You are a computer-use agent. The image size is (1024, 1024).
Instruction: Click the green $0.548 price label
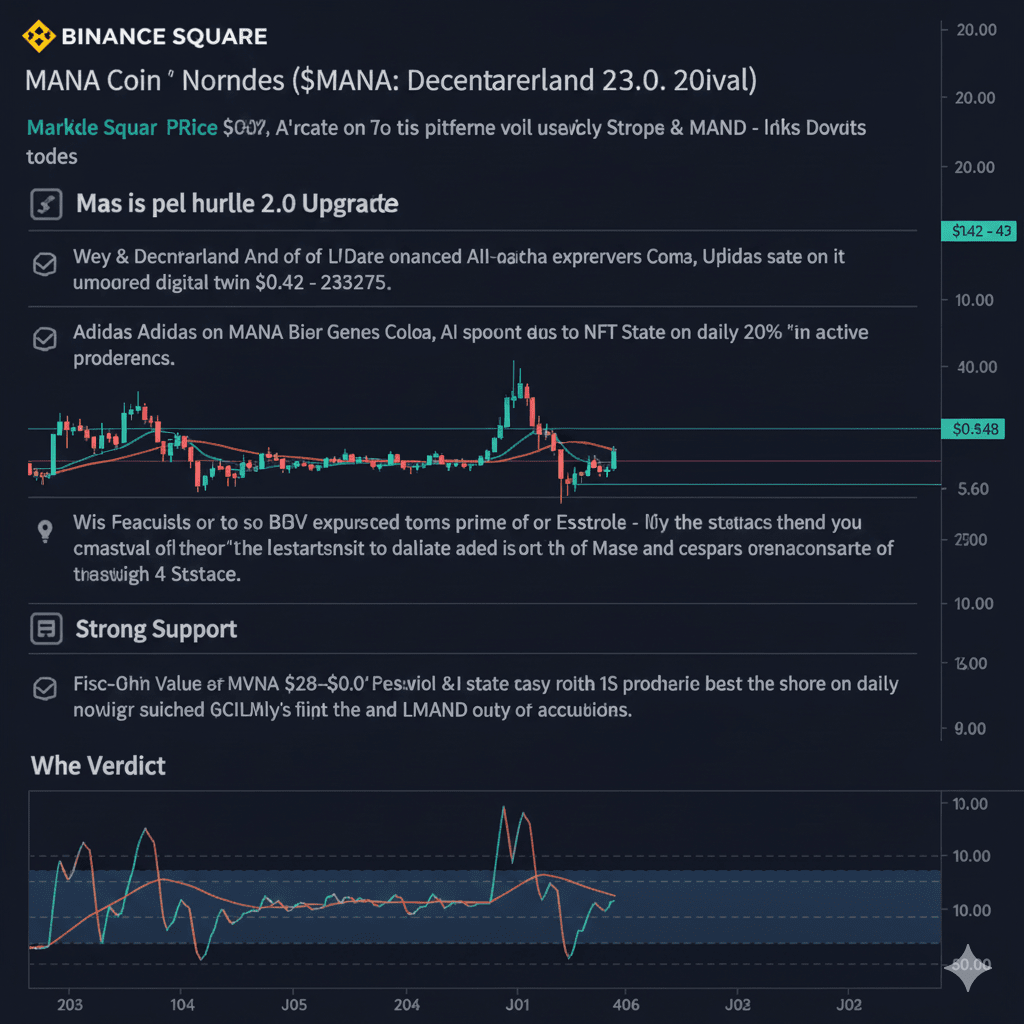point(977,429)
